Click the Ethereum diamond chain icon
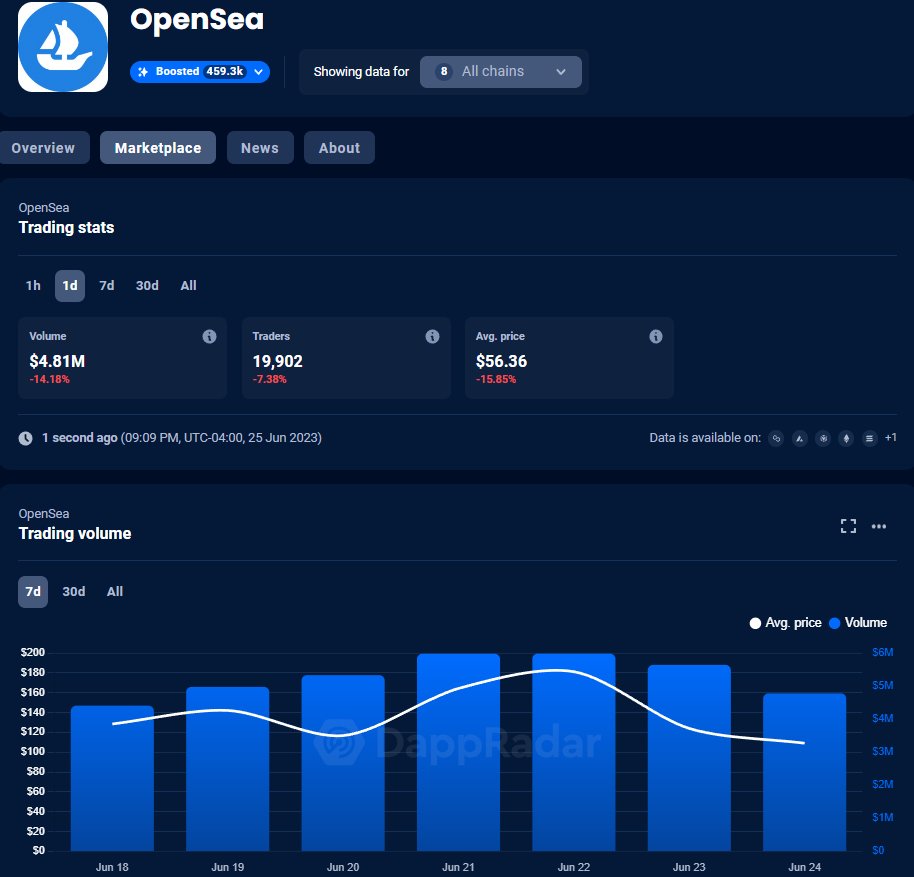Image resolution: width=914 pixels, height=877 pixels. (x=846, y=438)
